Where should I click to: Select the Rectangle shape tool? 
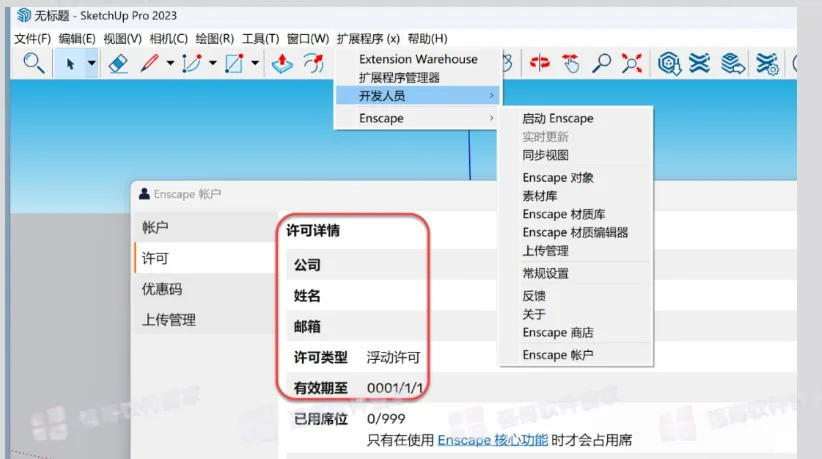click(x=234, y=63)
